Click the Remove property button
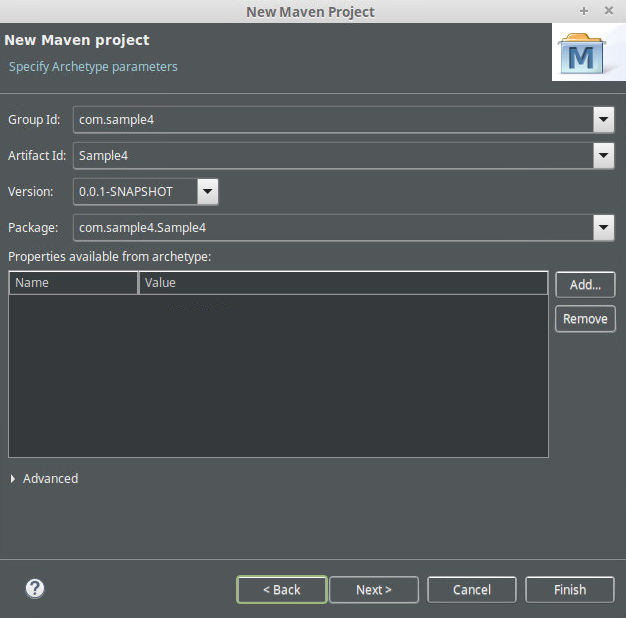 pyautogui.click(x=585, y=319)
